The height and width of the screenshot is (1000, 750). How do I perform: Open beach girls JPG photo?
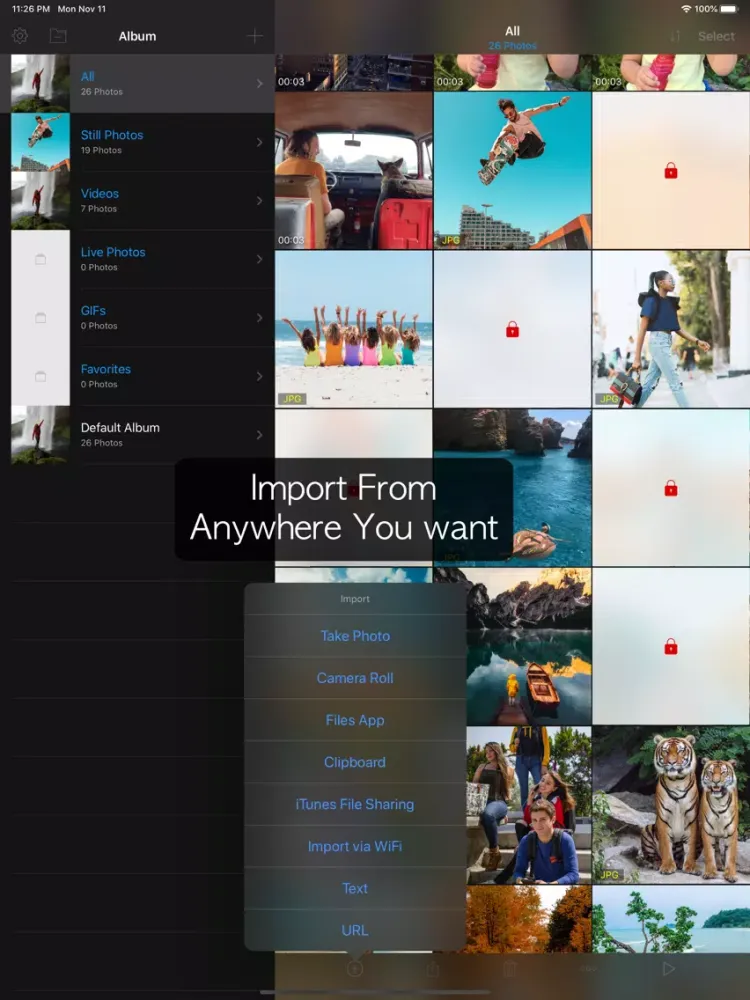tap(354, 329)
